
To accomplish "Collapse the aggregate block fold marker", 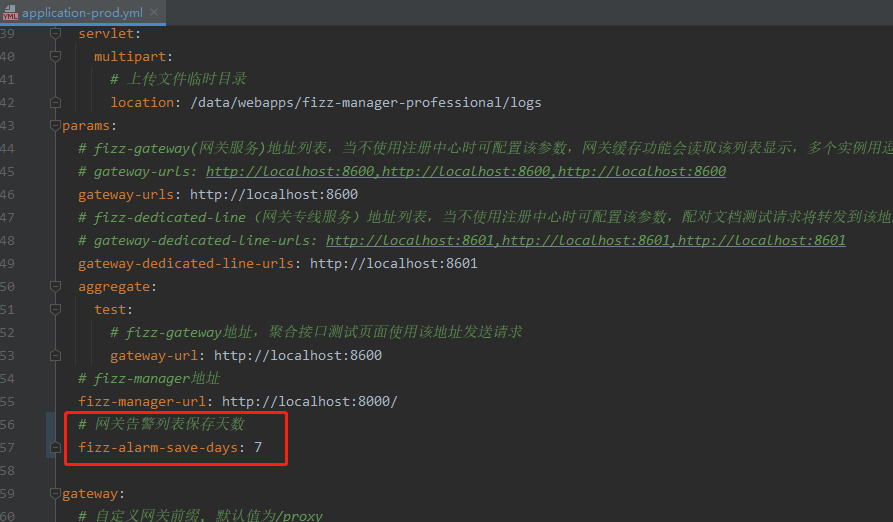I will click(x=55, y=286).
